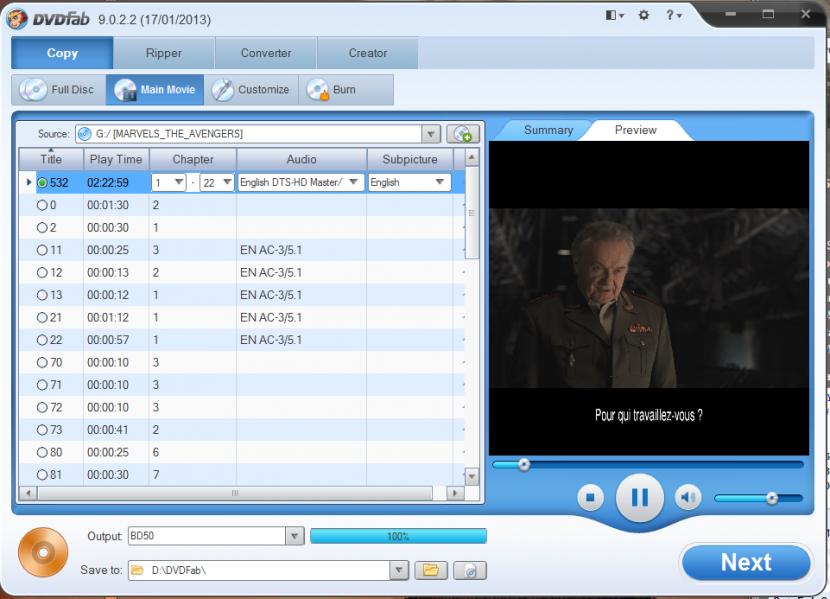Switch to the Copy tab
The image size is (830, 599).
pos(62,53)
